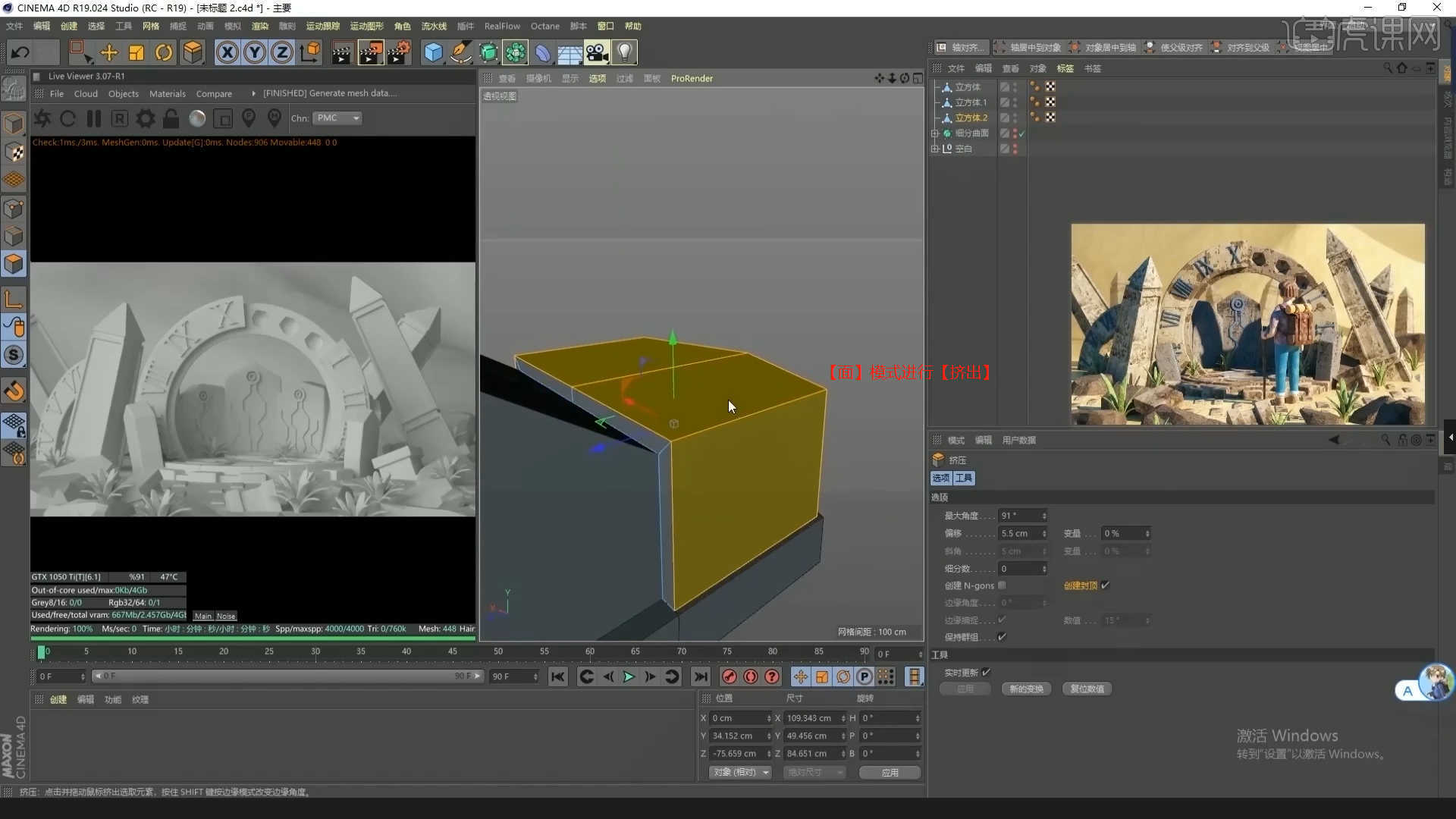Uncheck the 创建封顶 checkbox
This screenshot has width=1456, height=819.
[x=1106, y=585]
